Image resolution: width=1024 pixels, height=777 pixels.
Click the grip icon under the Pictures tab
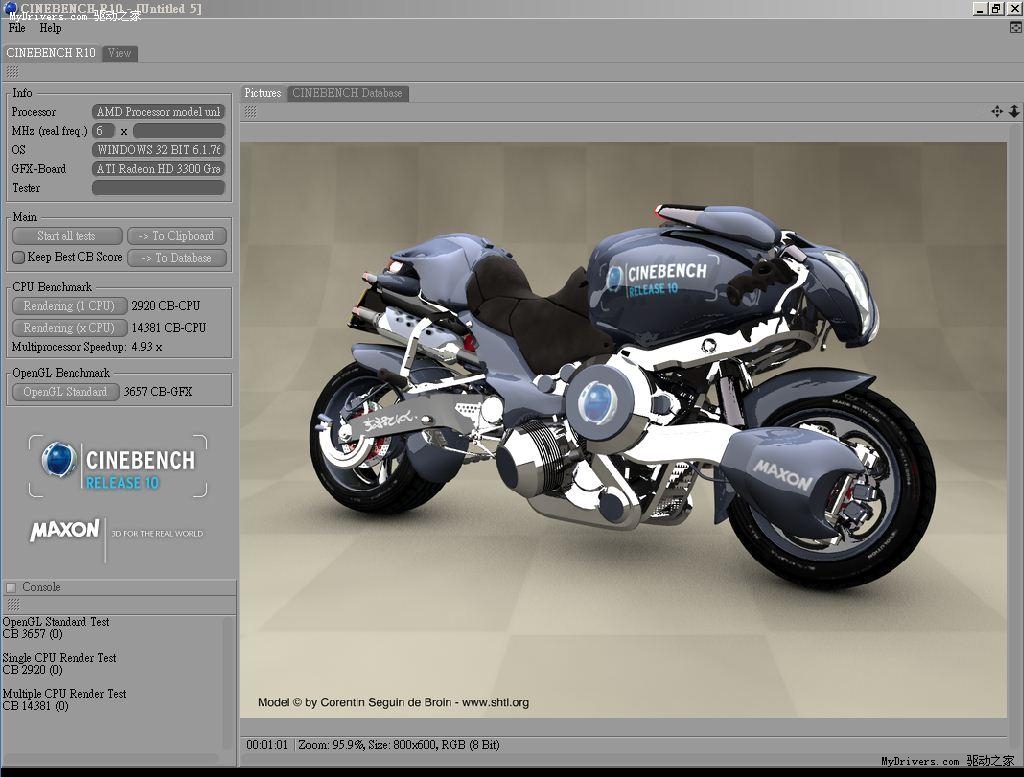click(250, 112)
